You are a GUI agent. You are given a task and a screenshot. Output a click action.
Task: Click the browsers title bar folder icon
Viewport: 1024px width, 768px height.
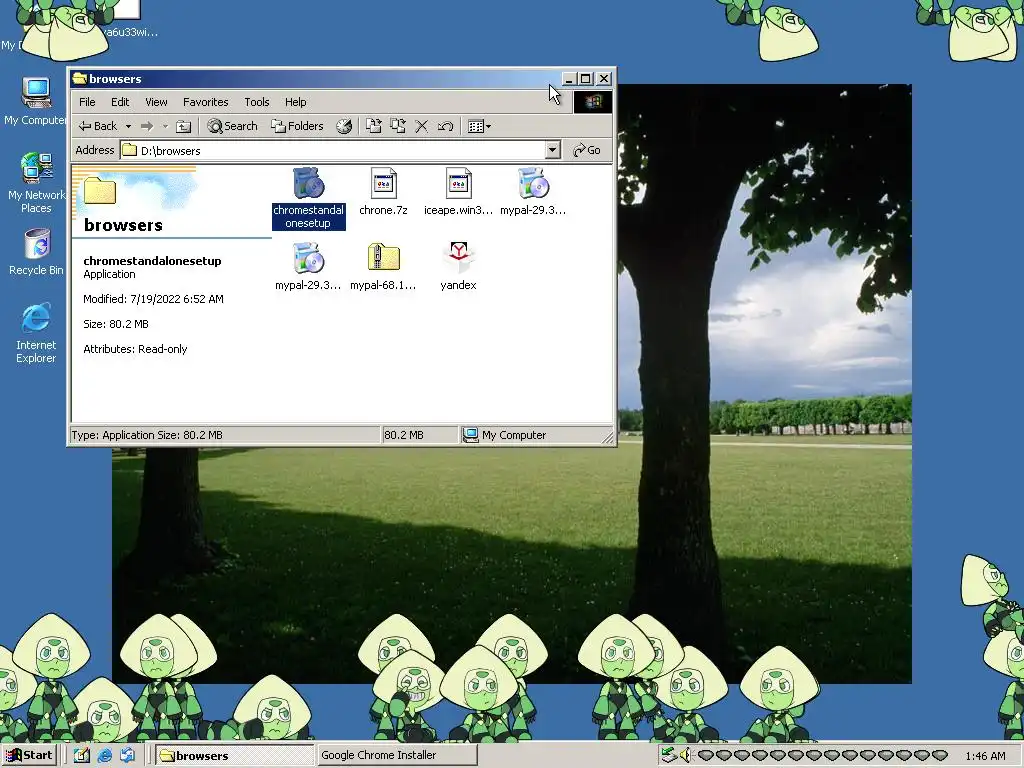(80, 79)
